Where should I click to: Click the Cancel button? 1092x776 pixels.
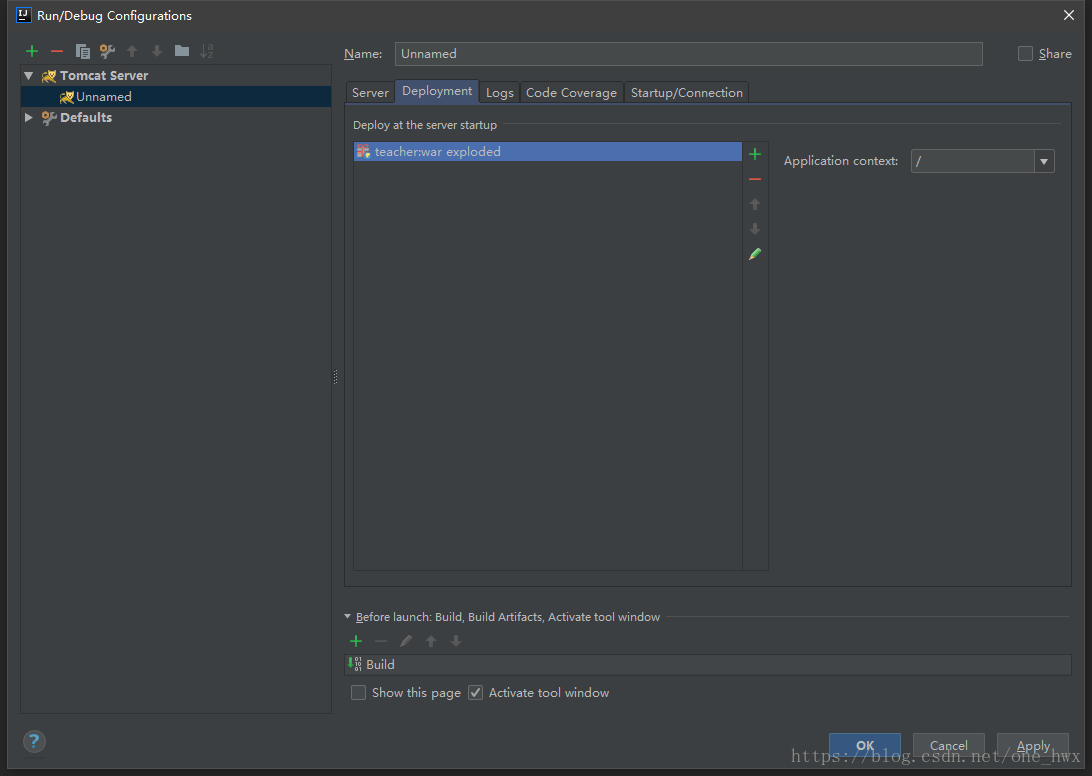(949, 745)
